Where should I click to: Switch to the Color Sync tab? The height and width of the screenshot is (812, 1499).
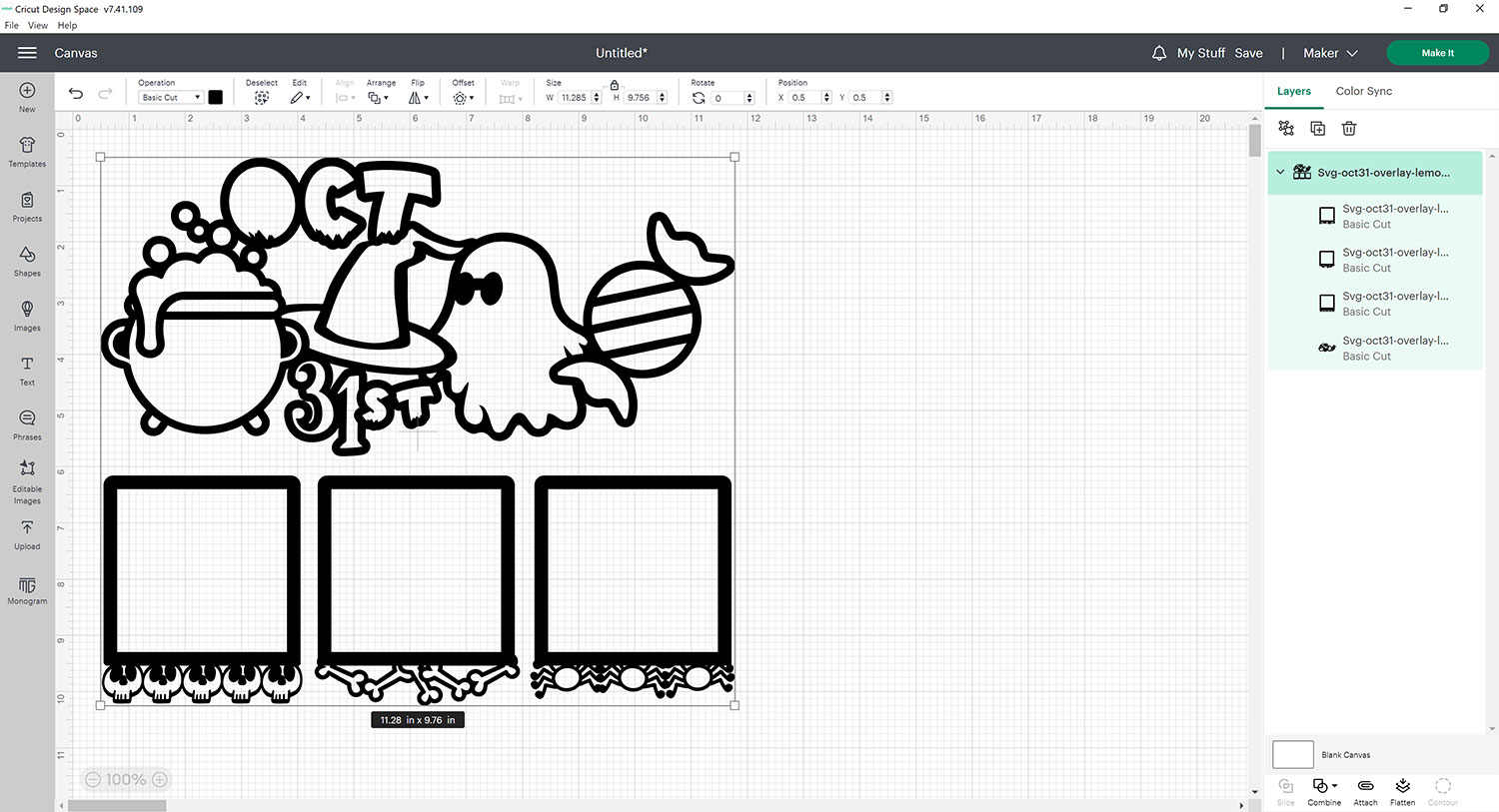click(x=1363, y=91)
